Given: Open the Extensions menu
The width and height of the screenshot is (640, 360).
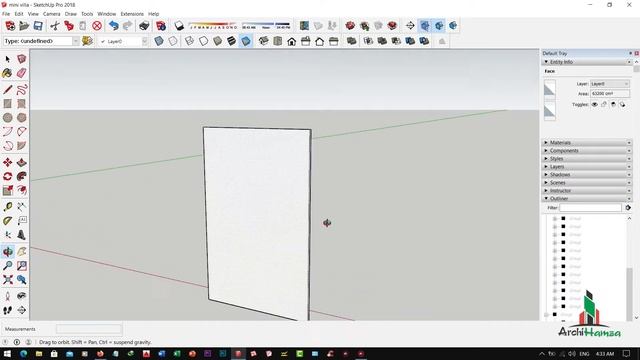Looking at the screenshot, I should [132, 14].
